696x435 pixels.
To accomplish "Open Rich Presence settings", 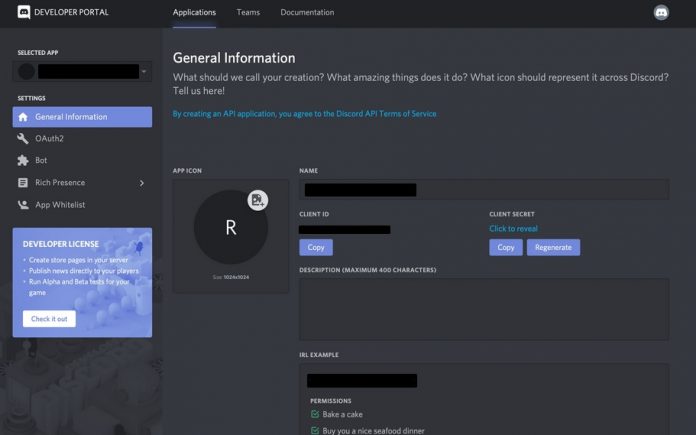I will point(60,182).
